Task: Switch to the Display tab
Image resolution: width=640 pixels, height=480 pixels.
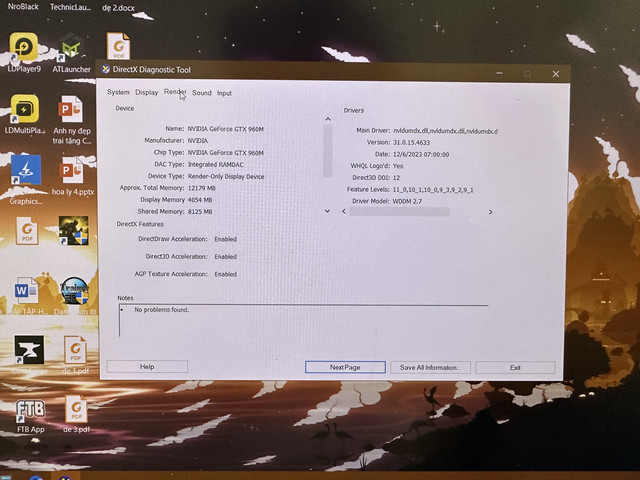Action: (147, 93)
